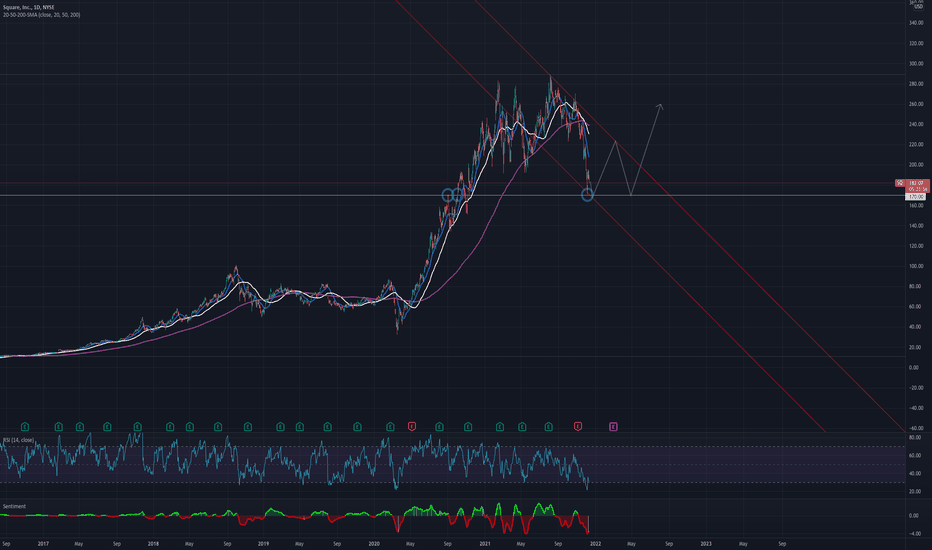Viewport: 932px width, 550px height.
Task: Select the 20-50-200-SMA indicator legend
Action: coord(41,15)
